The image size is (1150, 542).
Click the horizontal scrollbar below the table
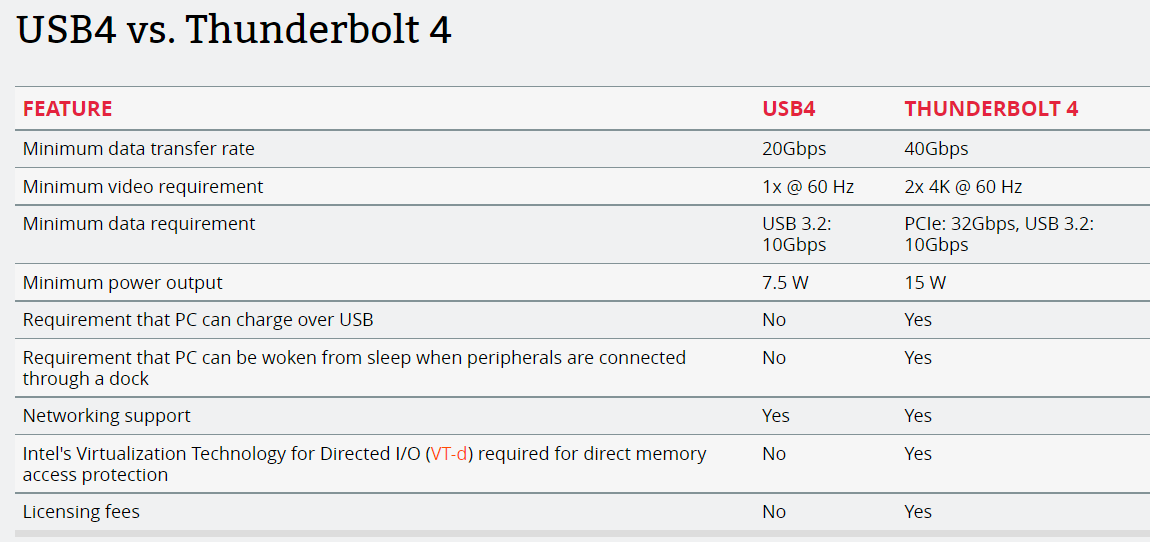(582, 533)
